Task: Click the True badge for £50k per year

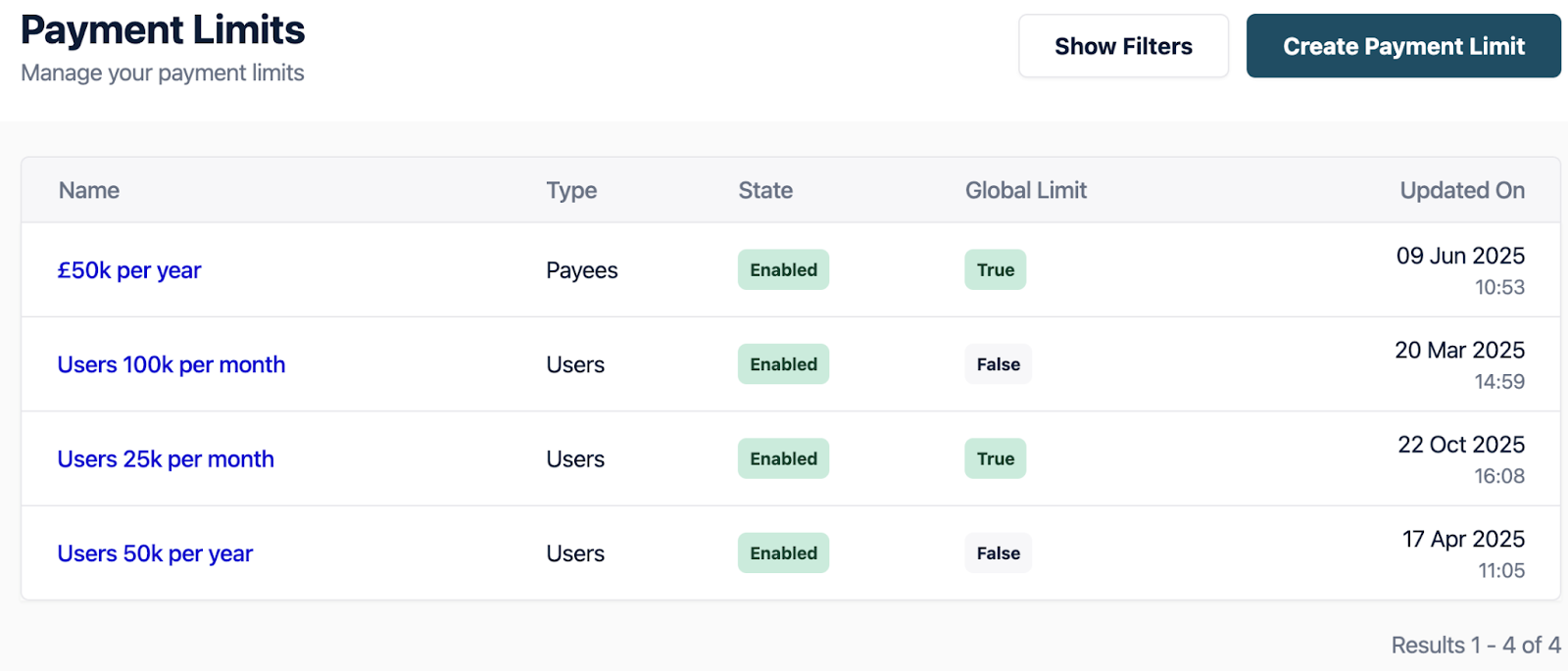Action: 995,270
